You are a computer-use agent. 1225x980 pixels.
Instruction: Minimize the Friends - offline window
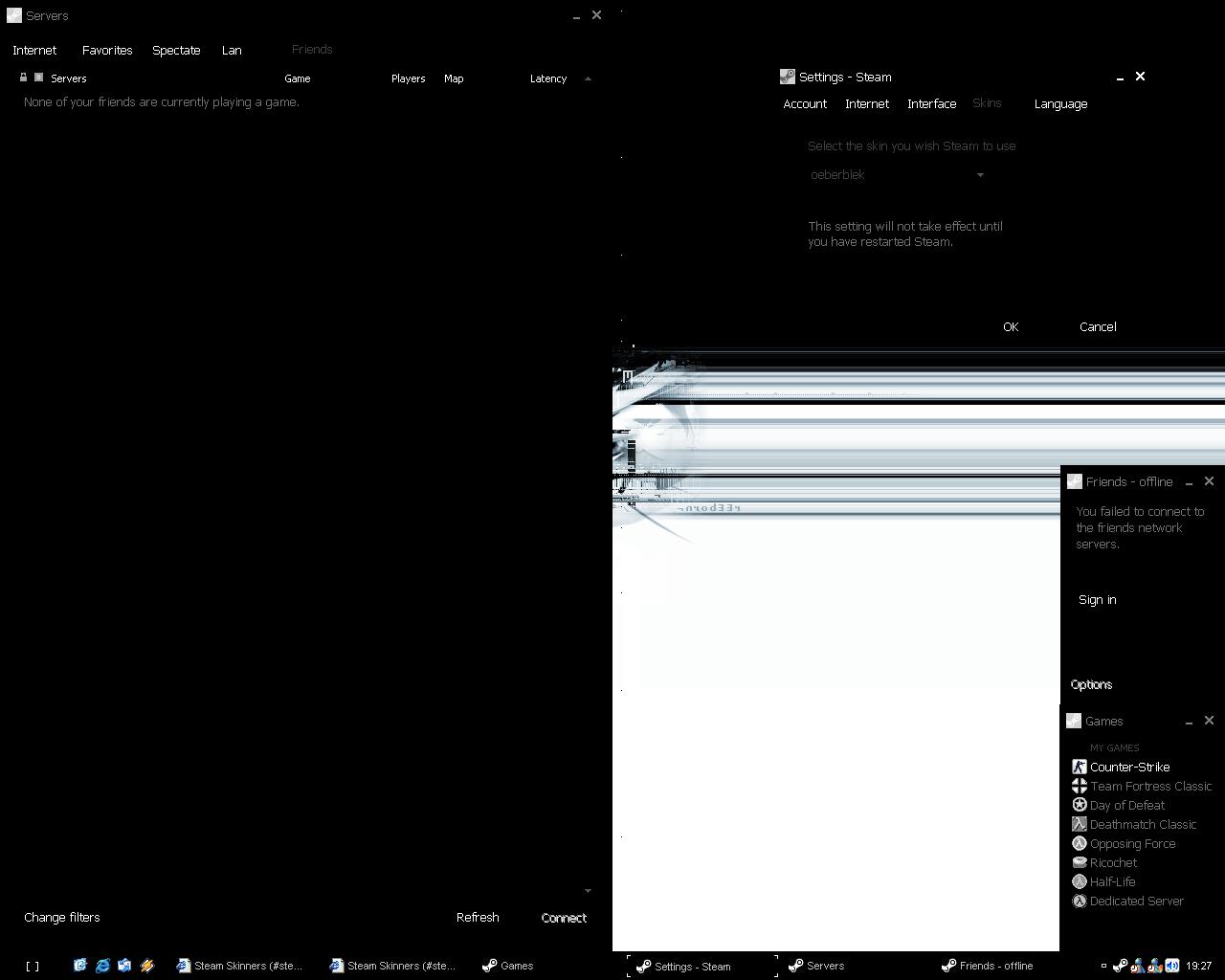coord(1189,482)
